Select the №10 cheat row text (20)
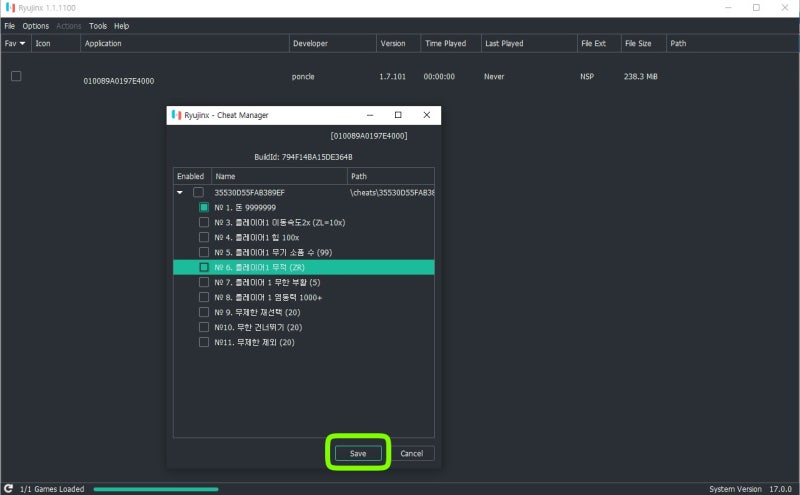The height and width of the screenshot is (495, 800). click(258, 327)
